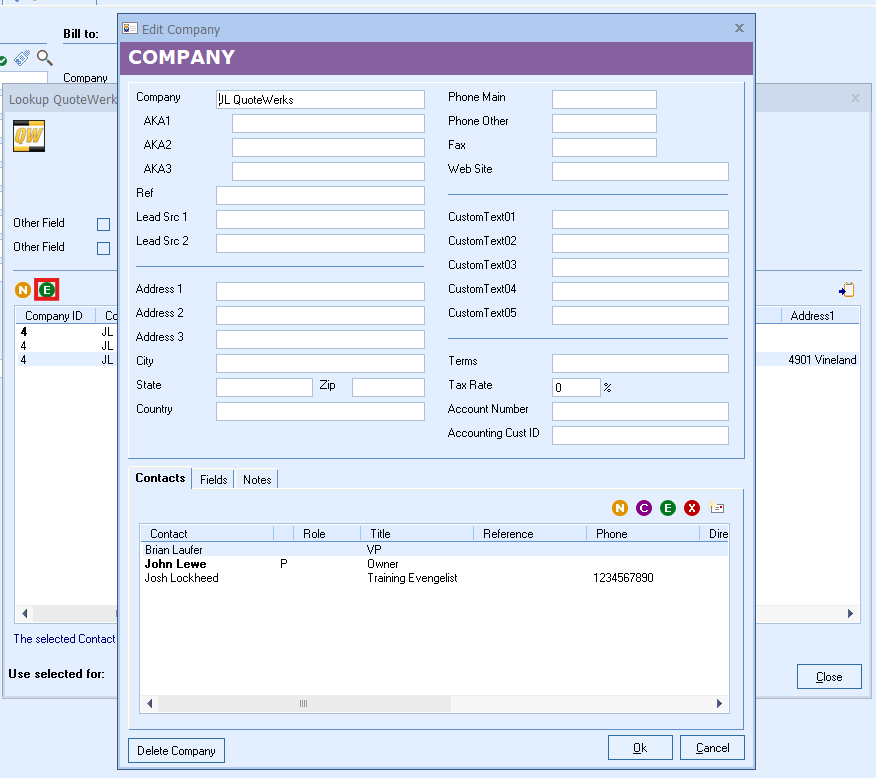
Task: Click the Web Site field
Action: pyautogui.click(x=640, y=171)
